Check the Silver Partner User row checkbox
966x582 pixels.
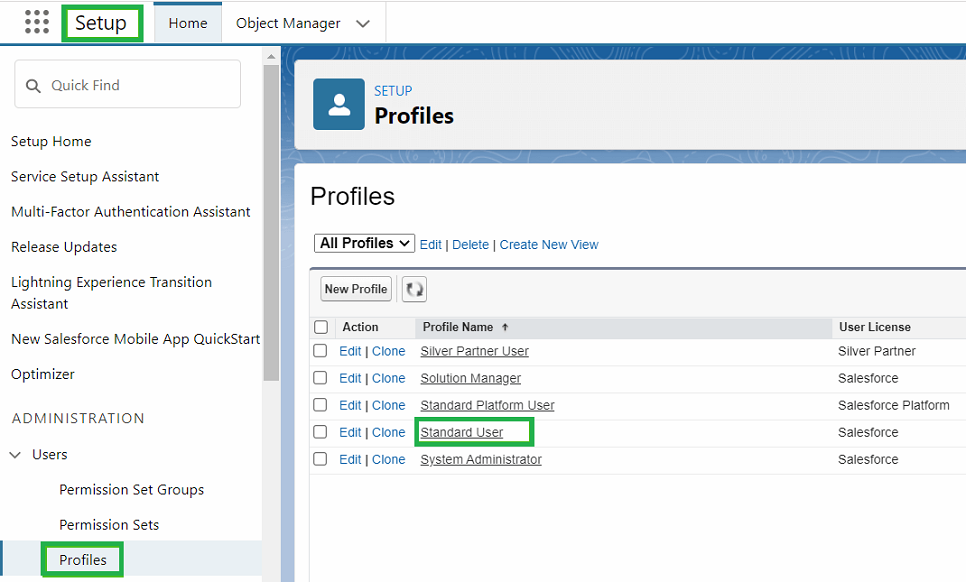pyautogui.click(x=321, y=351)
